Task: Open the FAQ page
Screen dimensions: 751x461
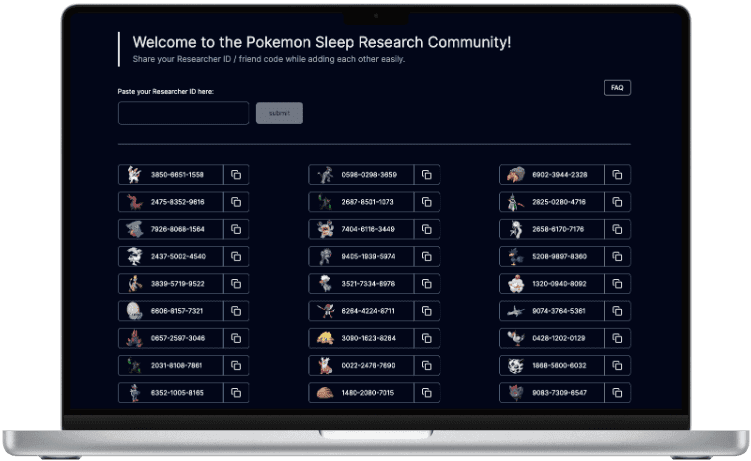Action: click(617, 88)
